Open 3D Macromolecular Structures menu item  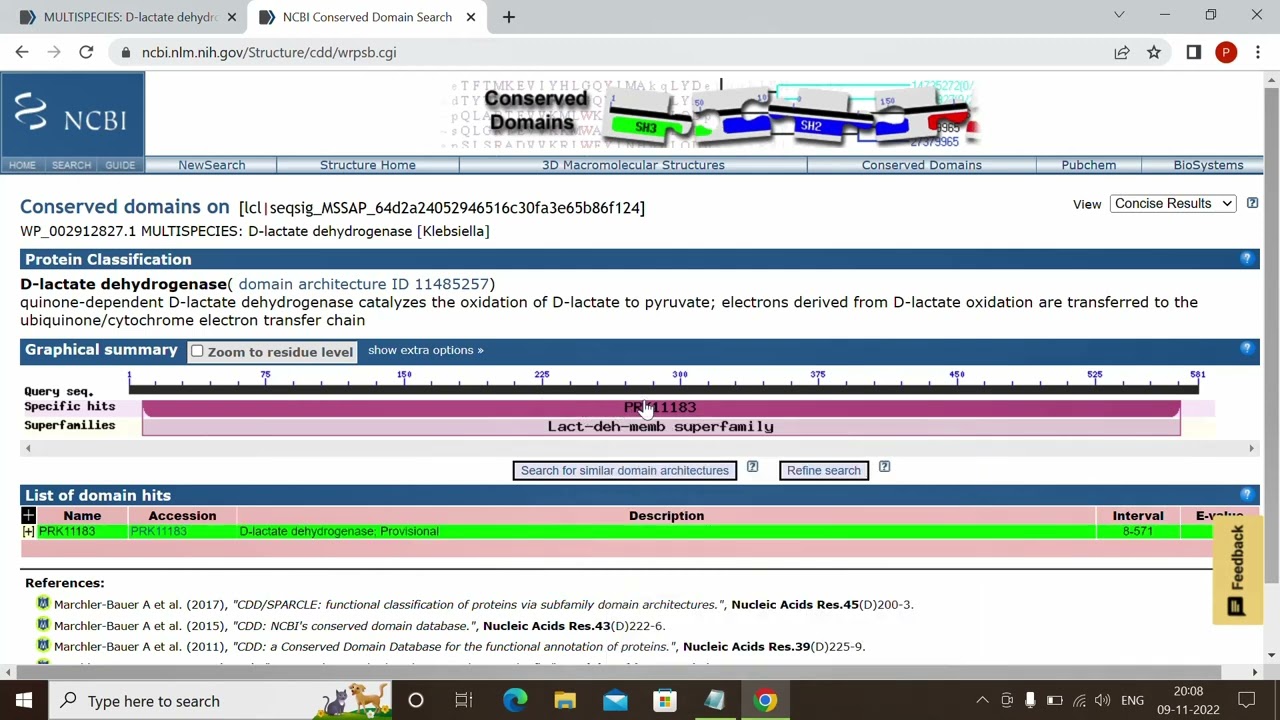[633, 165]
